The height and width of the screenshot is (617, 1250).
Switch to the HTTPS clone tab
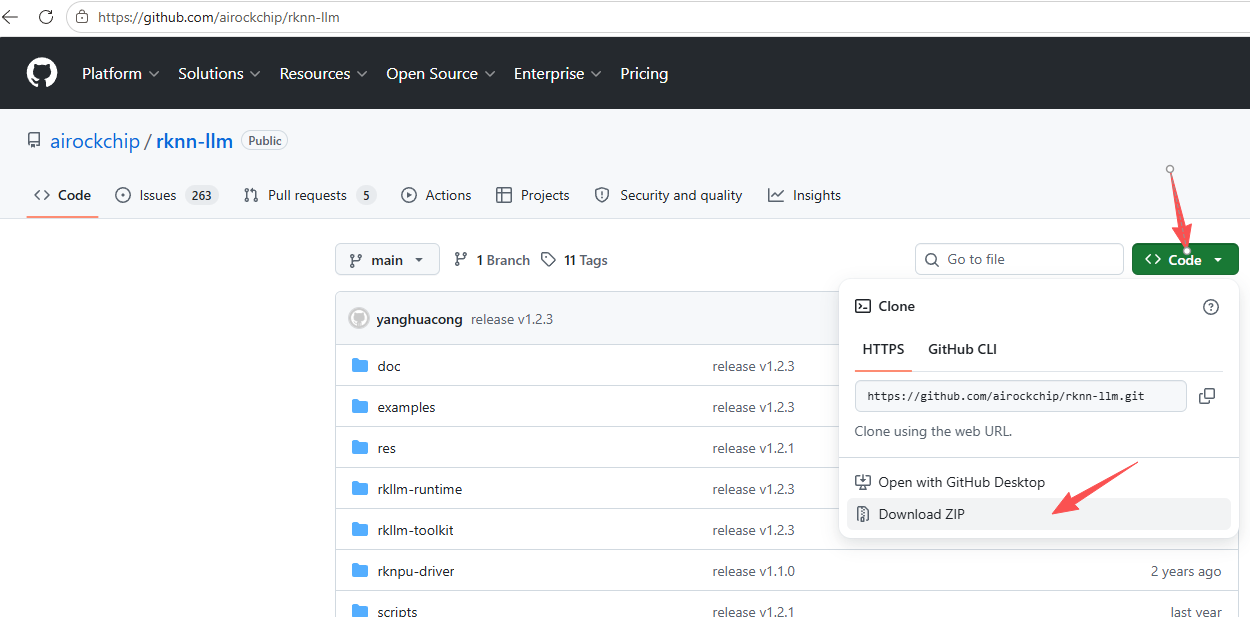883,349
